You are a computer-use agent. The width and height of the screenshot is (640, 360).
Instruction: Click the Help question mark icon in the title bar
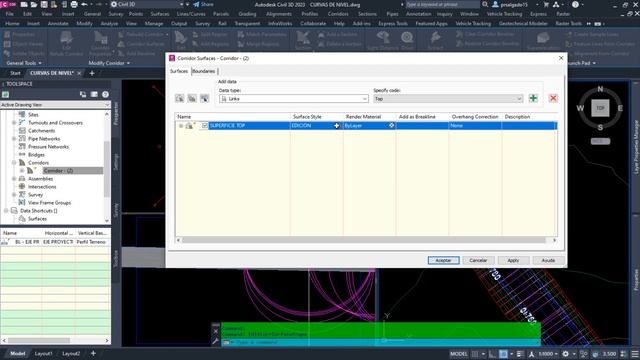click(x=575, y=4)
